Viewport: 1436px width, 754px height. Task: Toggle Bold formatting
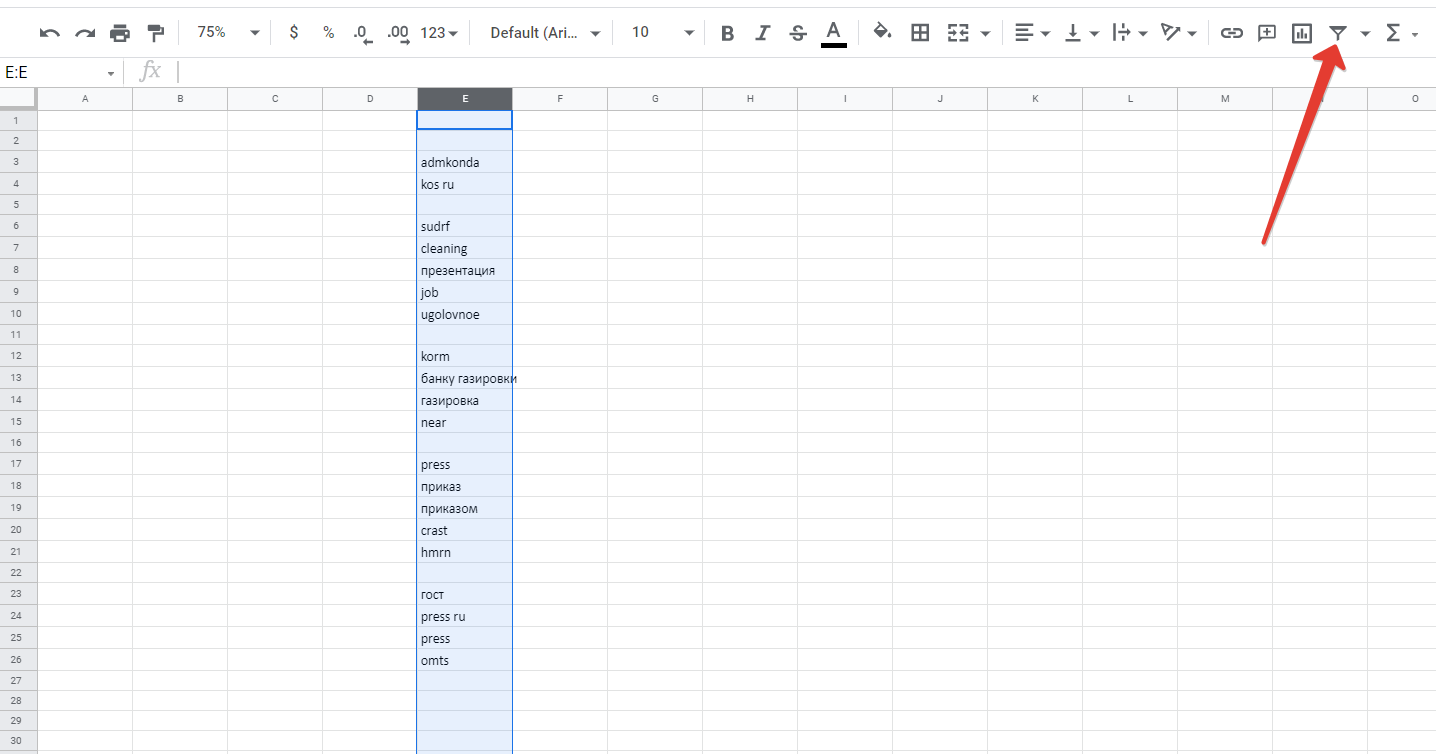727,33
